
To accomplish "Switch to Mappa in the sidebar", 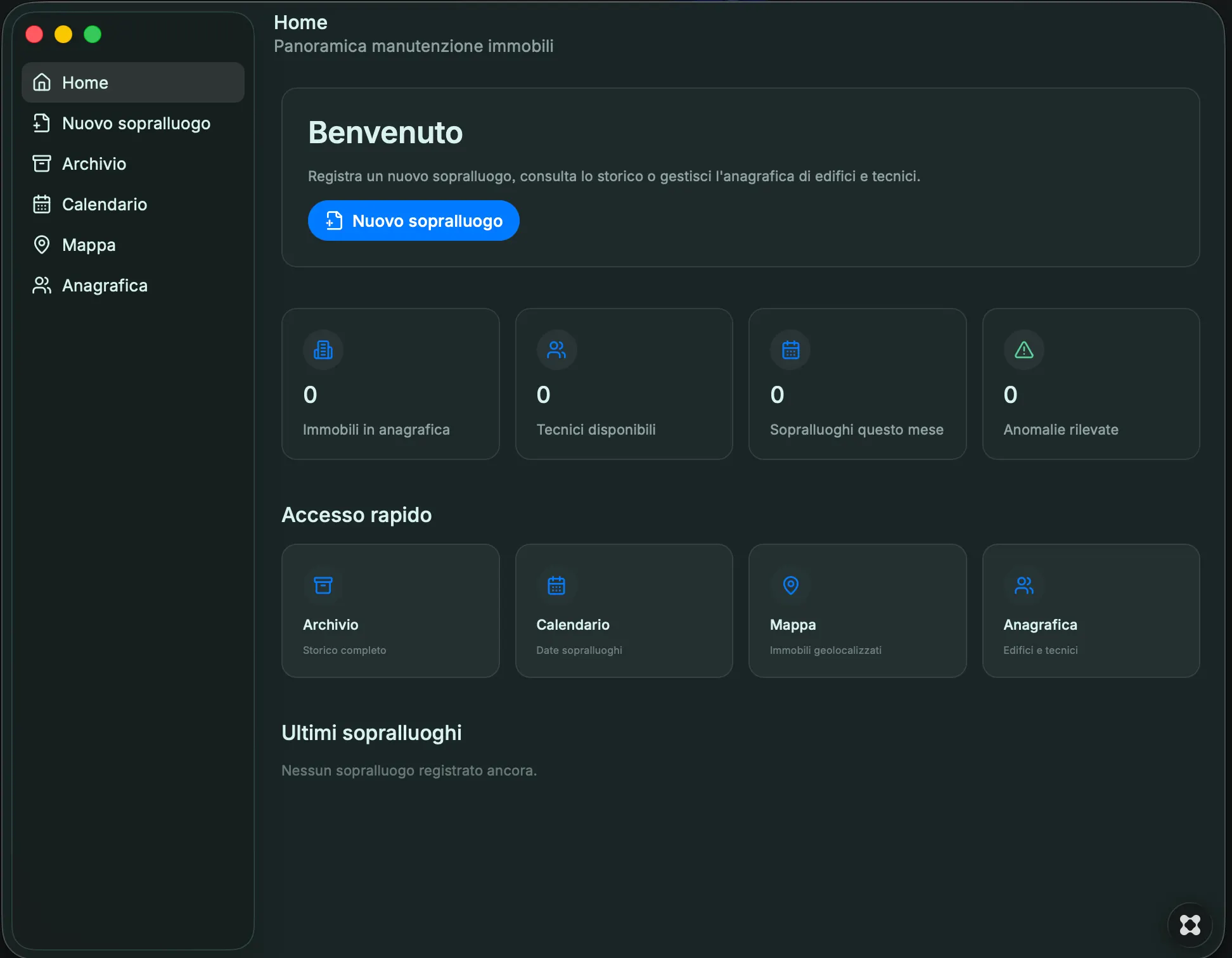I will (133, 245).
